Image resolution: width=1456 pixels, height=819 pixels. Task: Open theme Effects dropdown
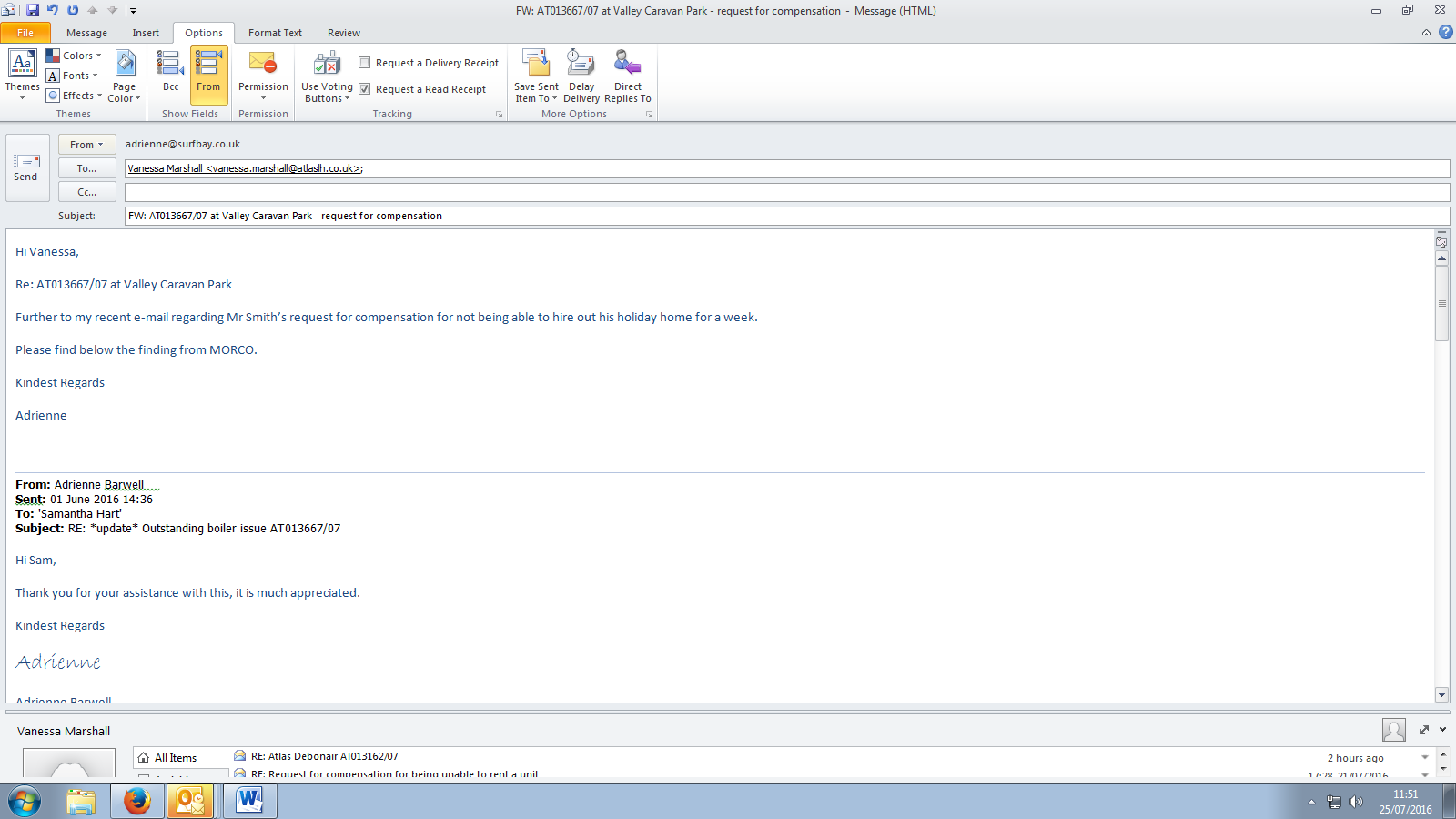point(75,96)
